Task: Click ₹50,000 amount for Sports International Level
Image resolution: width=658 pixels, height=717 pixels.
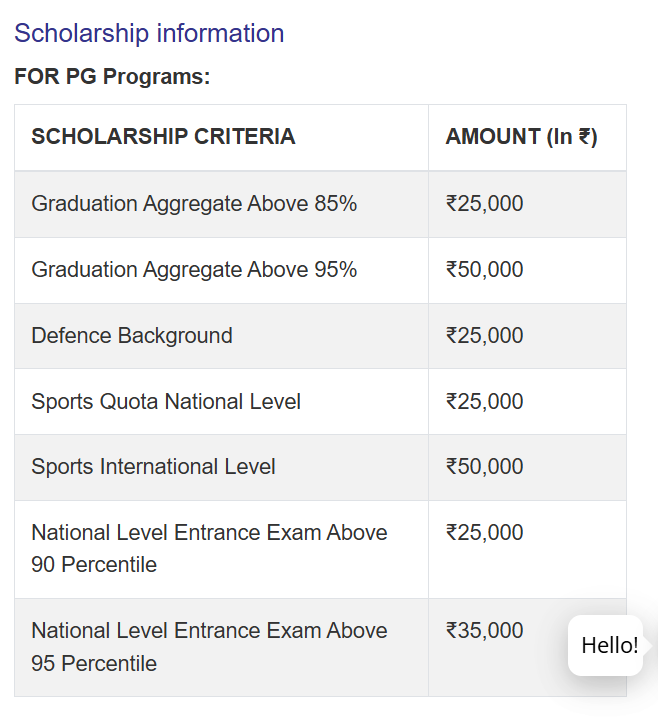Action: tap(485, 467)
